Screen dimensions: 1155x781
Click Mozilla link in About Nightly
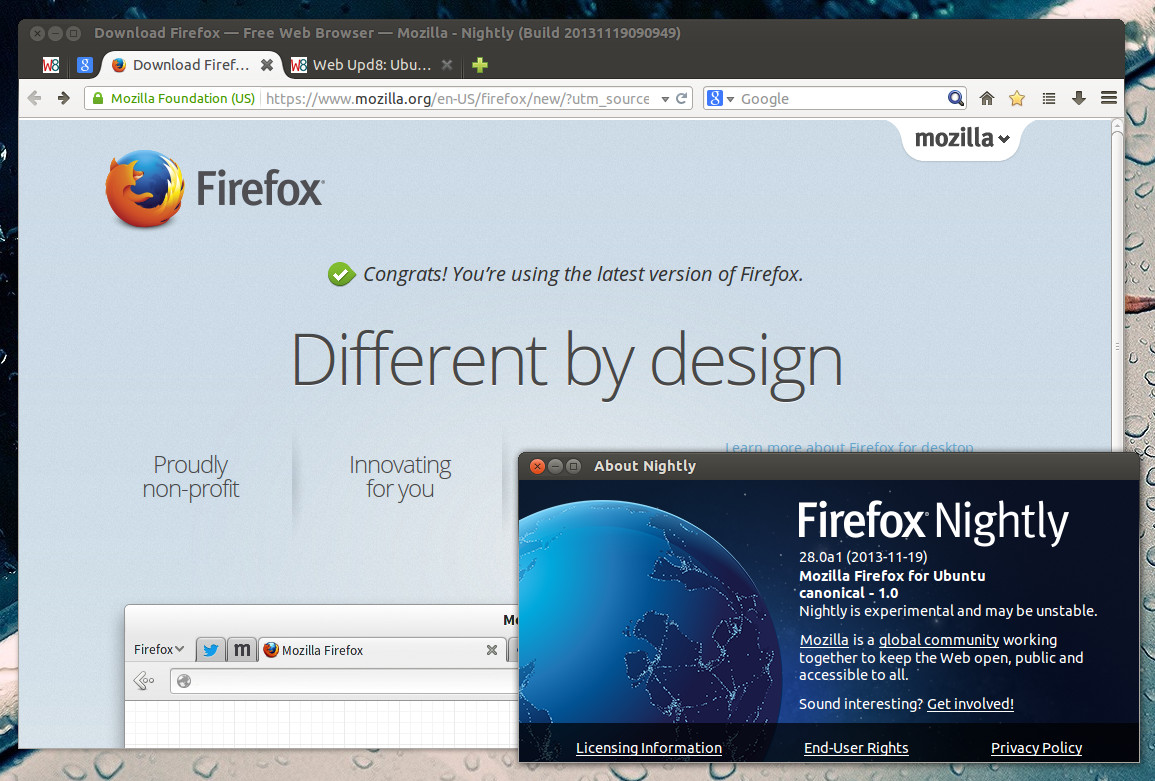[824, 640]
